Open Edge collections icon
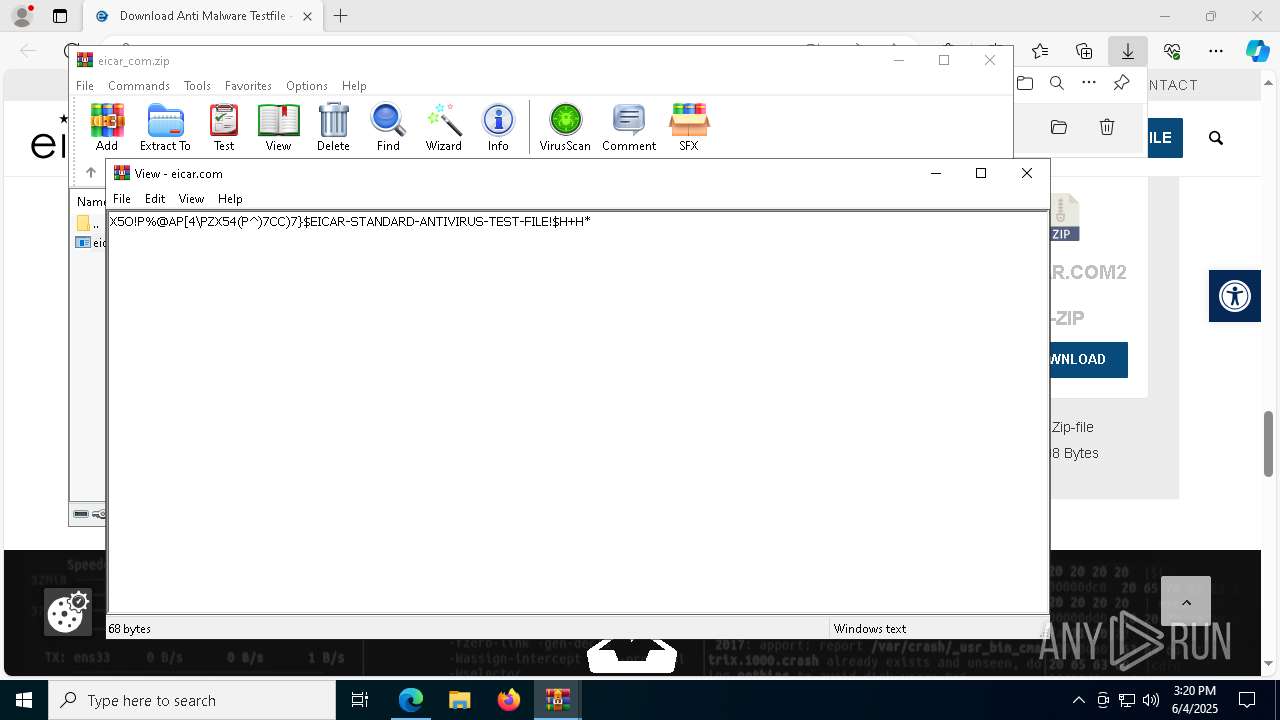This screenshot has height=720, width=1280. 1084,51
